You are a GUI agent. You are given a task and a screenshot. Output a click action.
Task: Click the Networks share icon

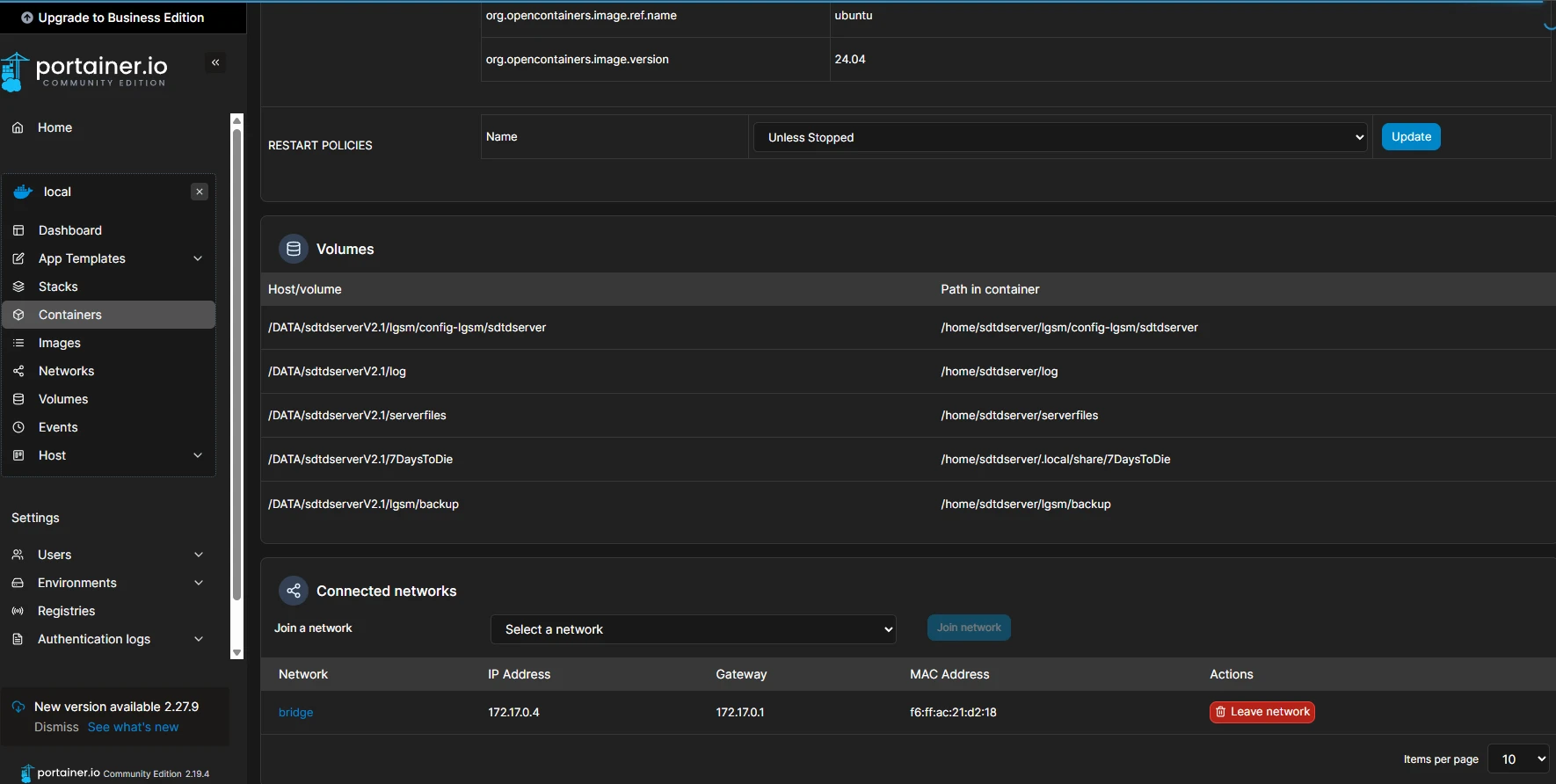point(18,371)
